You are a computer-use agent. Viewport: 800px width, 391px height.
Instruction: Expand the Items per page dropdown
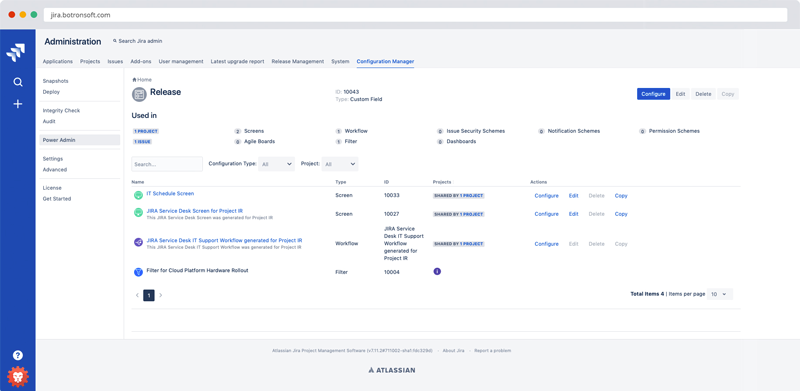pyautogui.click(x=720, y=294)
